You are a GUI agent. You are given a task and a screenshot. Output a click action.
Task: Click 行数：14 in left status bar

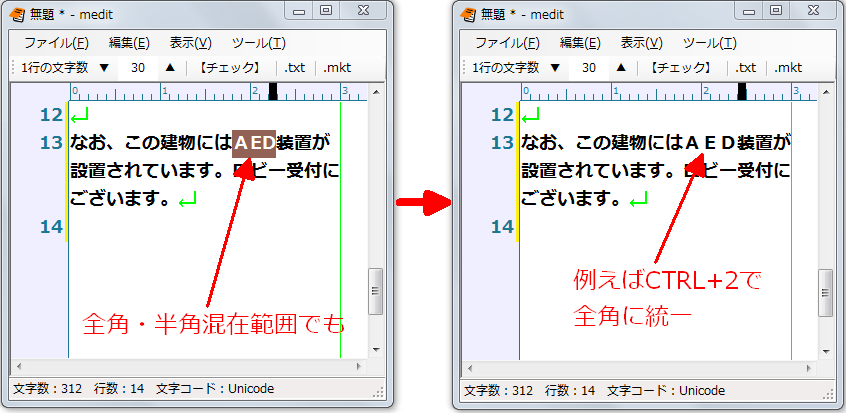(x=119, y=389)
